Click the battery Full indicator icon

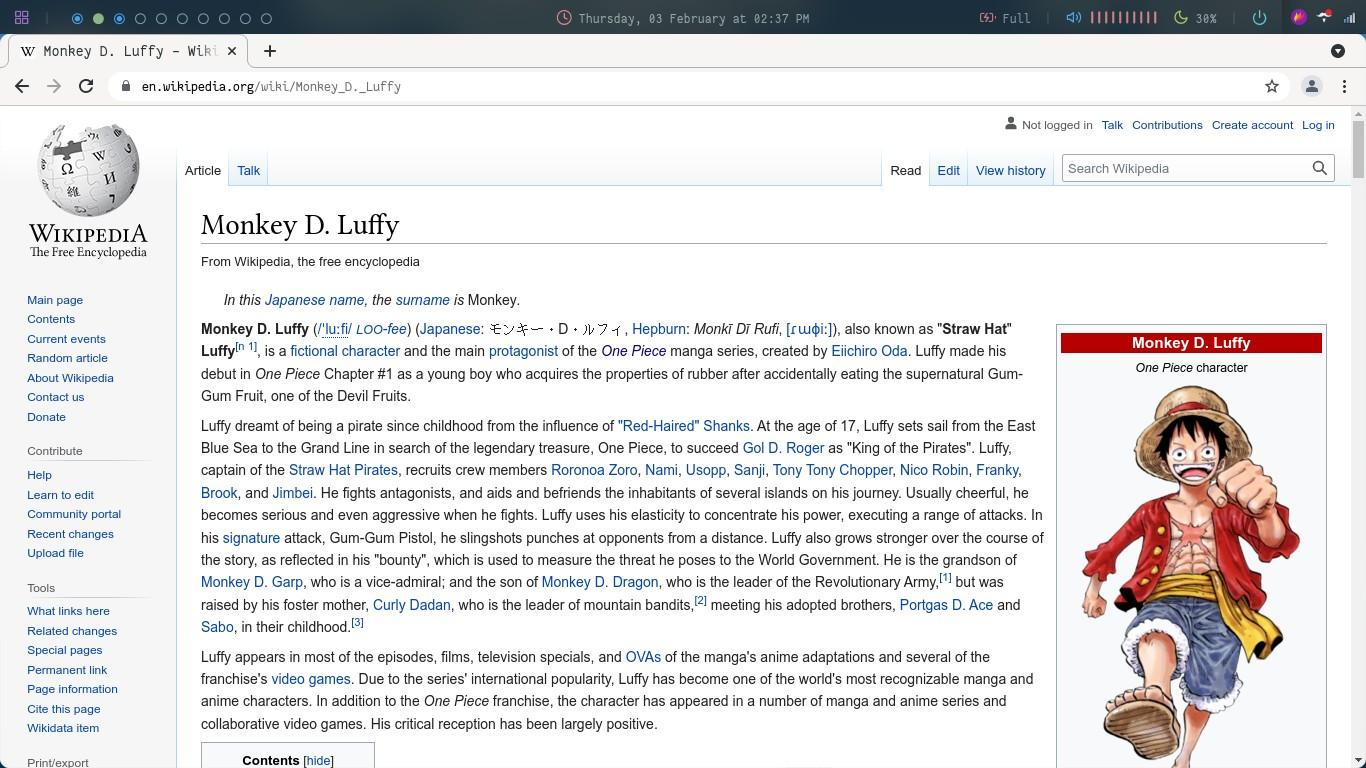tap(987, 18)
